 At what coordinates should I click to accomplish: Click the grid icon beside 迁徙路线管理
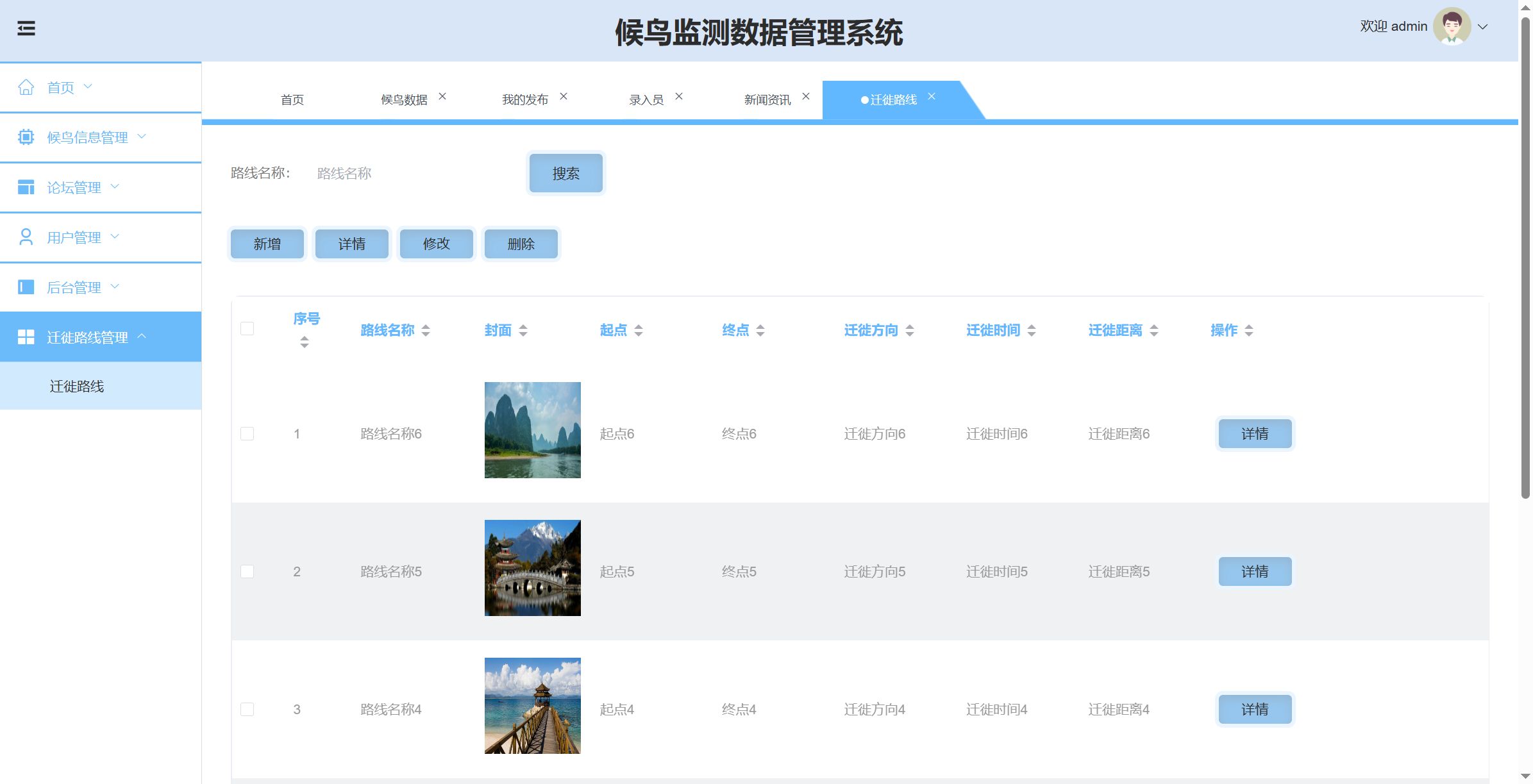click(26, 337)
